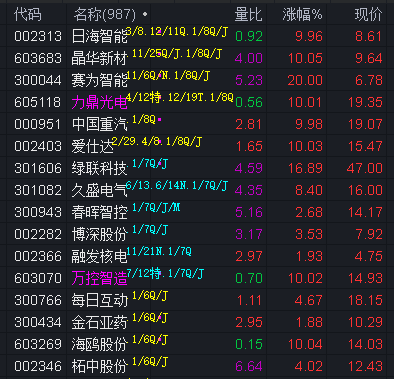Select stock code 002403
This screenshot has height=379, width=394.
(38, 146)
